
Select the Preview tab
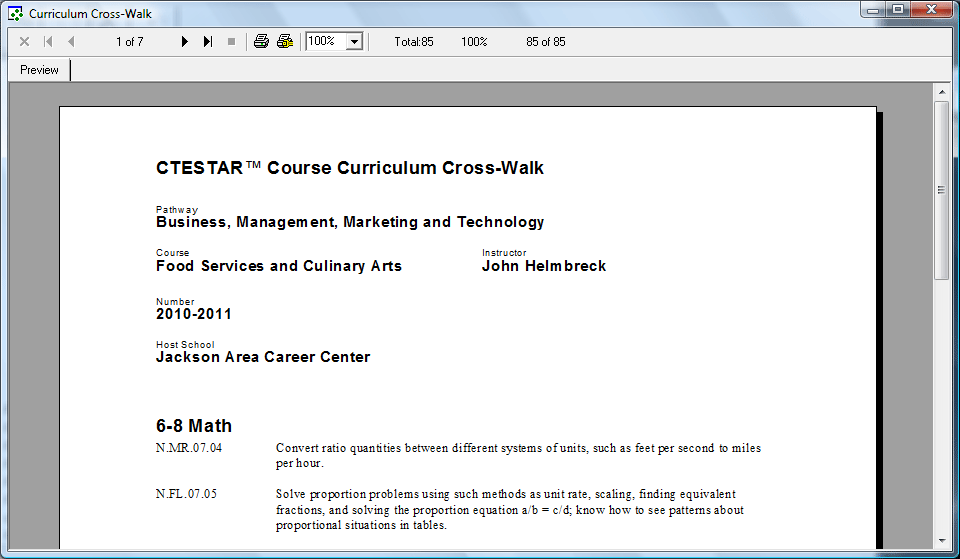(x=40, y=70)
